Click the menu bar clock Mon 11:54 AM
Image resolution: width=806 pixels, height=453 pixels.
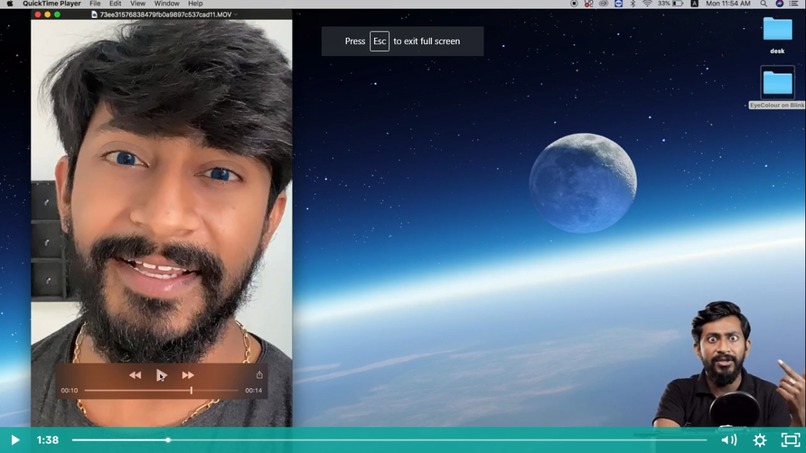(728, 4)
